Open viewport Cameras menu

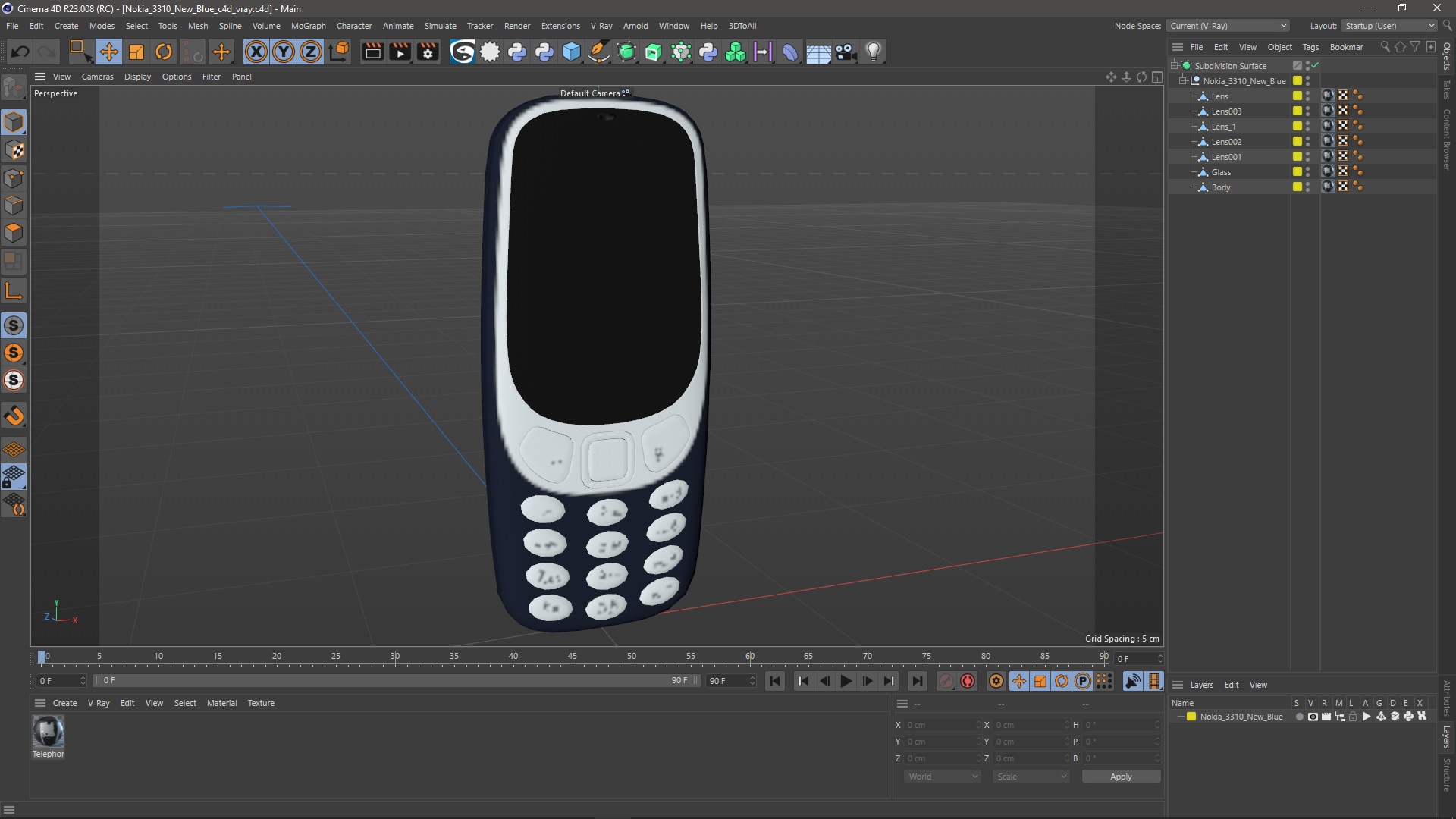[97, 77]
